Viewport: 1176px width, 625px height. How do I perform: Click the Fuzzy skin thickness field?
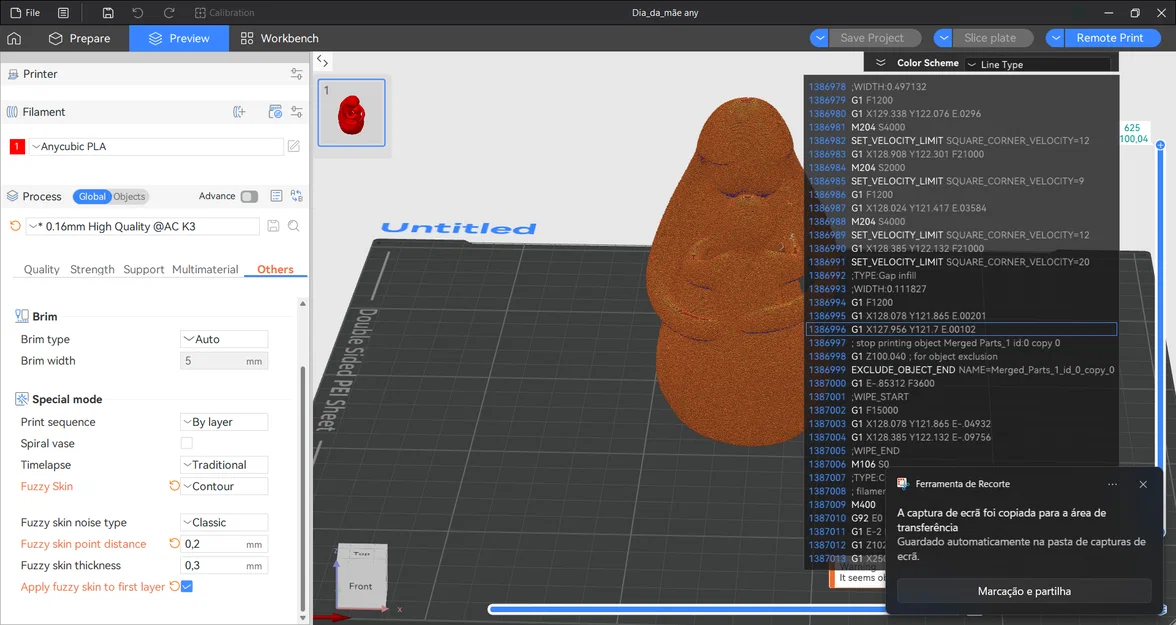224,565
